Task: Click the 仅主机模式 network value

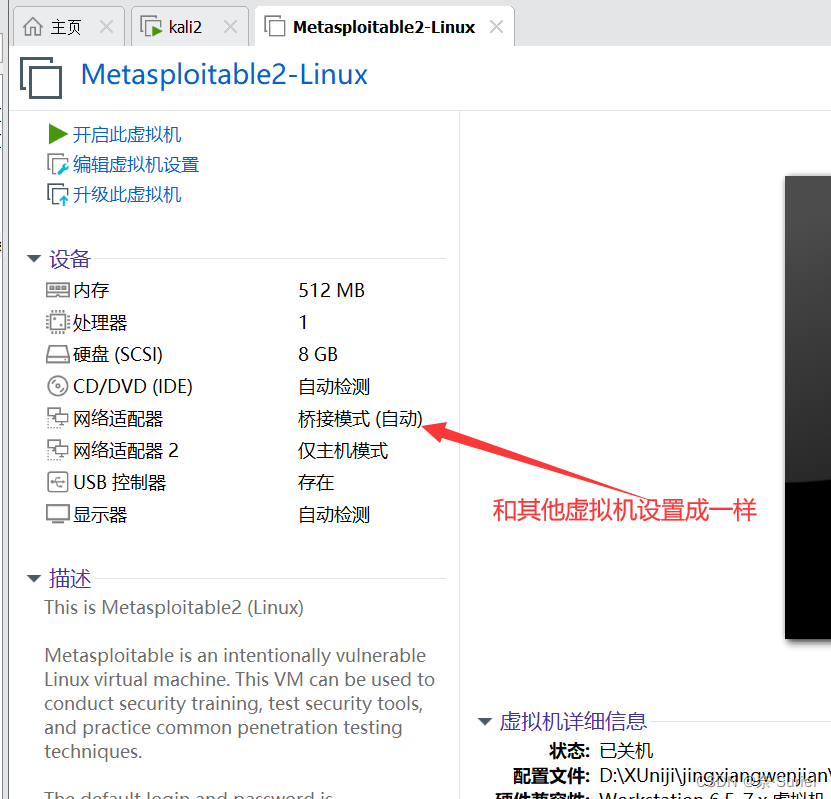Action: (343, 450)
